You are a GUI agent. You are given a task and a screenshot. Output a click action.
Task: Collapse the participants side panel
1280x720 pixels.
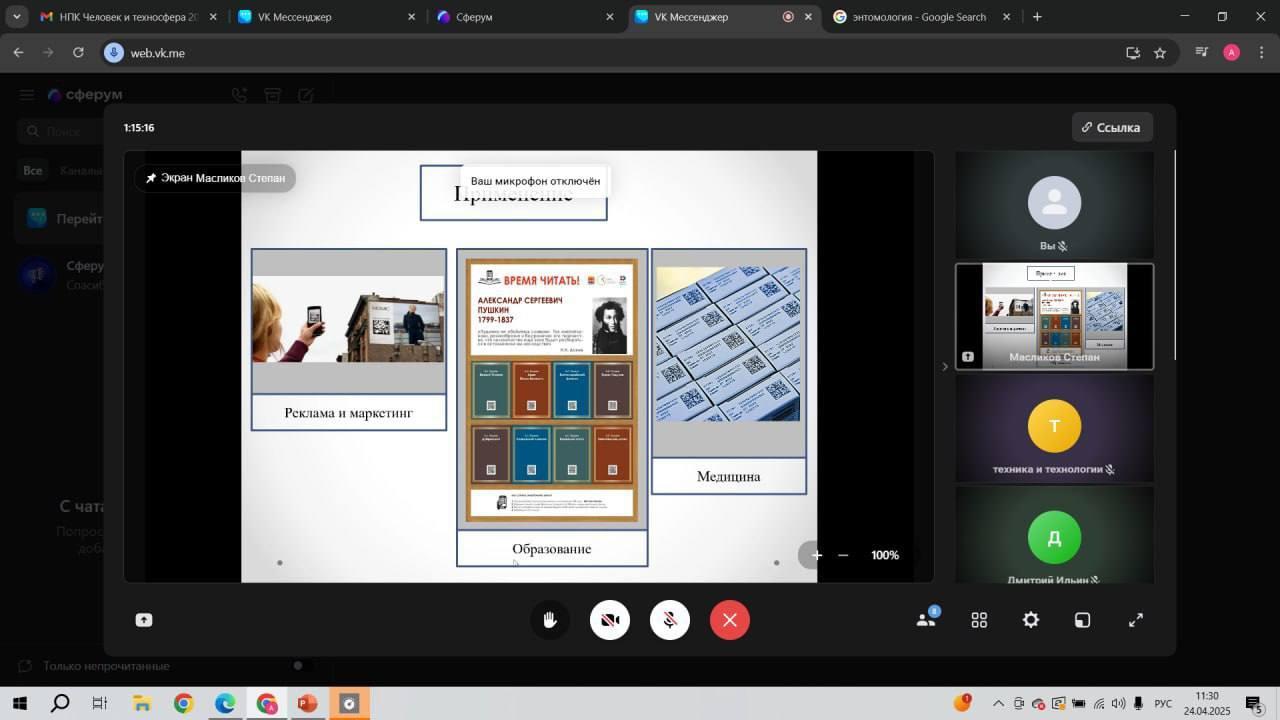tap(945, 366)
